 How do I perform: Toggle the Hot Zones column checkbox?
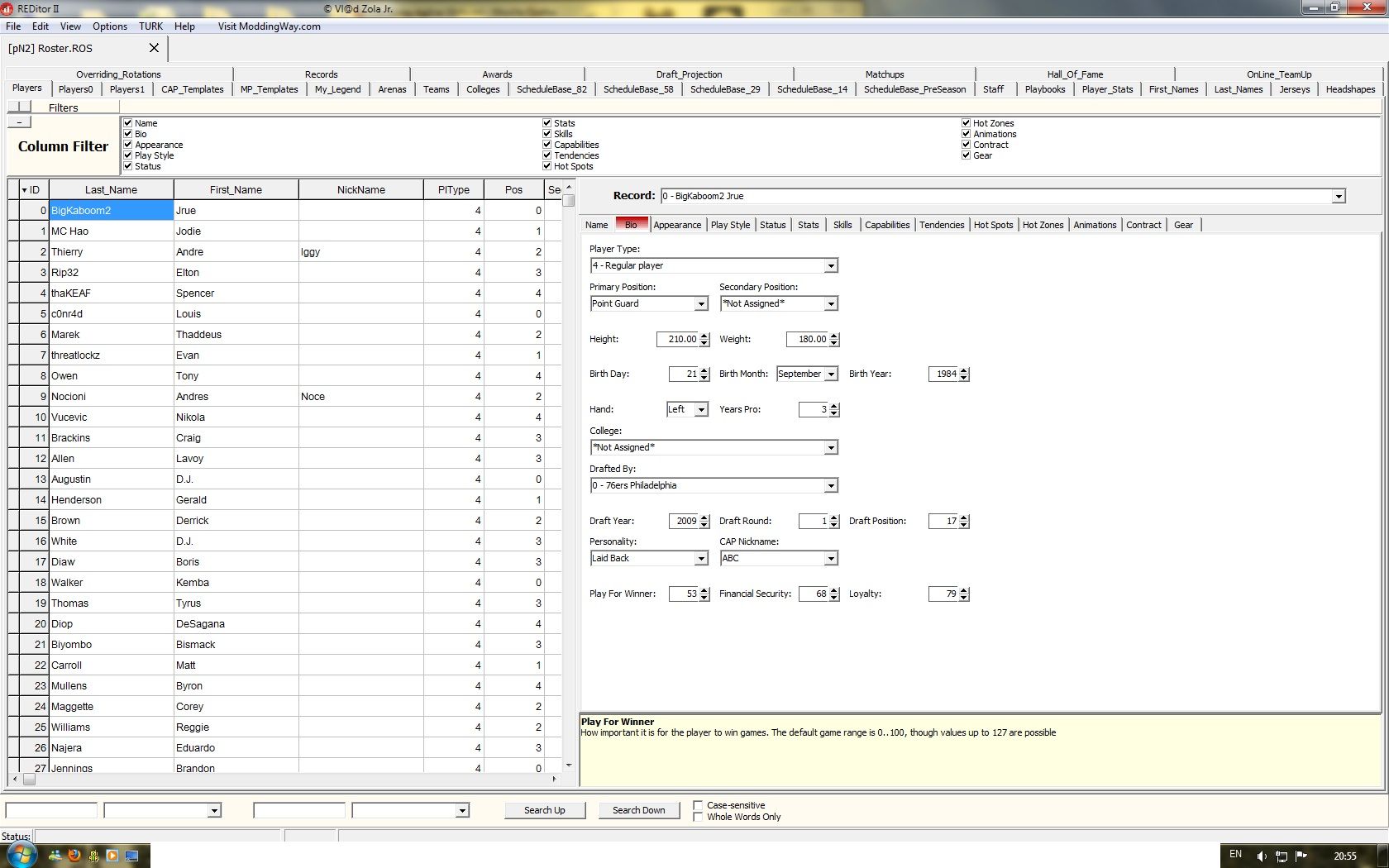click(x=966, y=123)
